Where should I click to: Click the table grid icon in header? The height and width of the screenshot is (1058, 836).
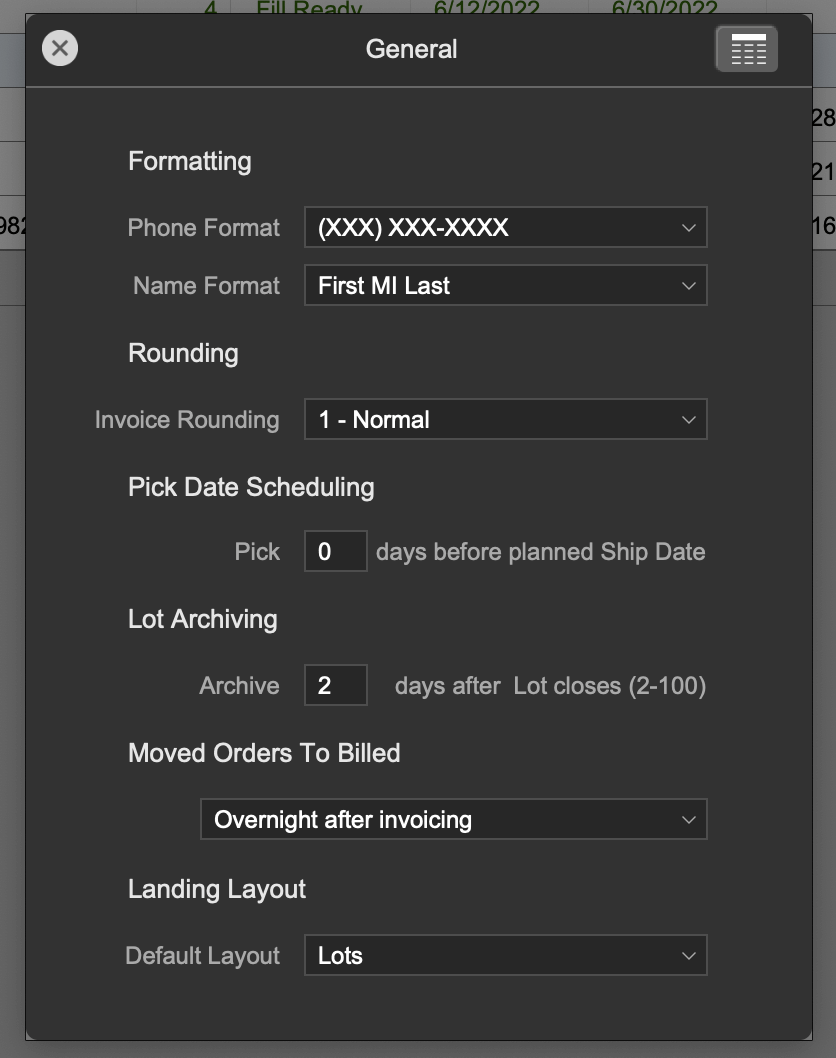click(746, 49)
